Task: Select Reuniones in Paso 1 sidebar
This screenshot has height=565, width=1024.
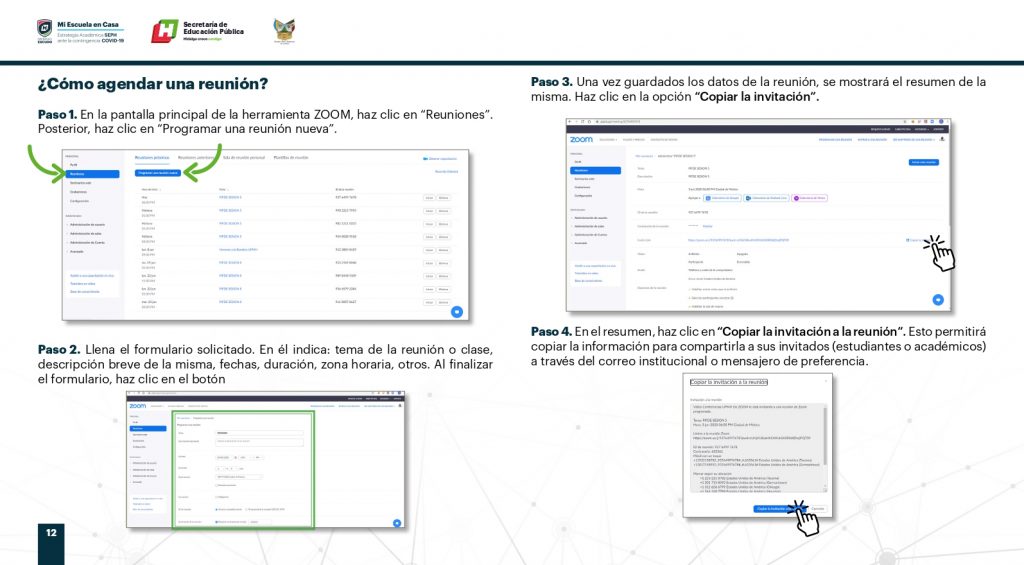Action: (92, 174)
